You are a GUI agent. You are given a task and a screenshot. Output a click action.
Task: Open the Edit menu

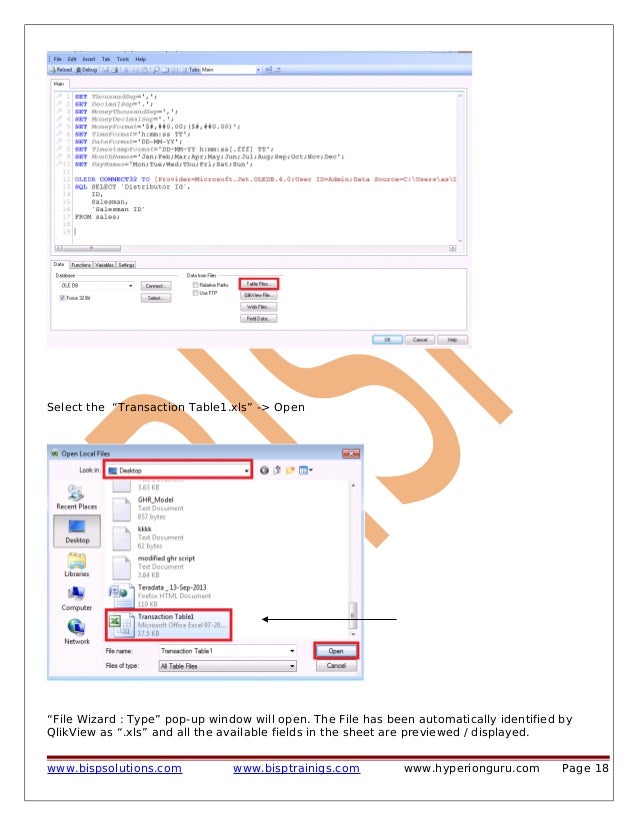(72, 59)
